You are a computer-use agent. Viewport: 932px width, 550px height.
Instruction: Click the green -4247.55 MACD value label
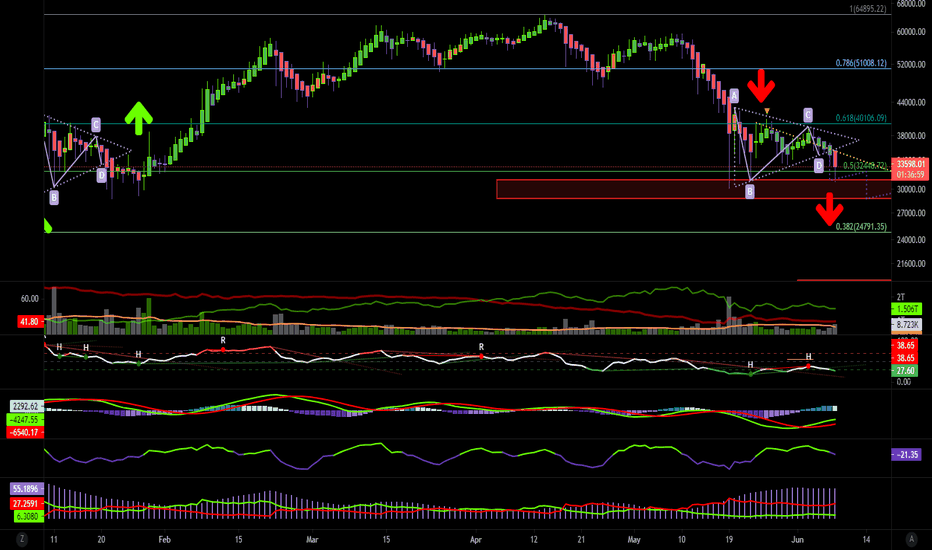point(25,420)
